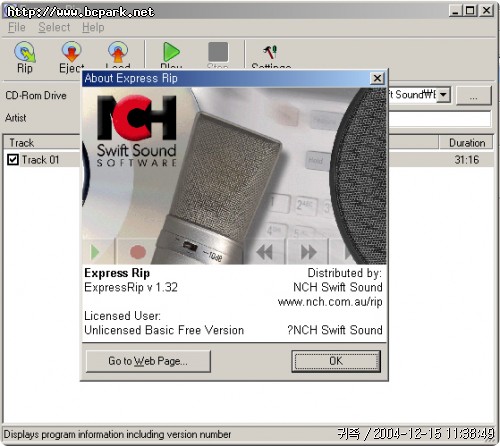Image resolution: width=500 pixels, height=446 pixels.
Task: Click the CD-Rom Drive label
Action: pyautogui.click(x=36, y=96)
